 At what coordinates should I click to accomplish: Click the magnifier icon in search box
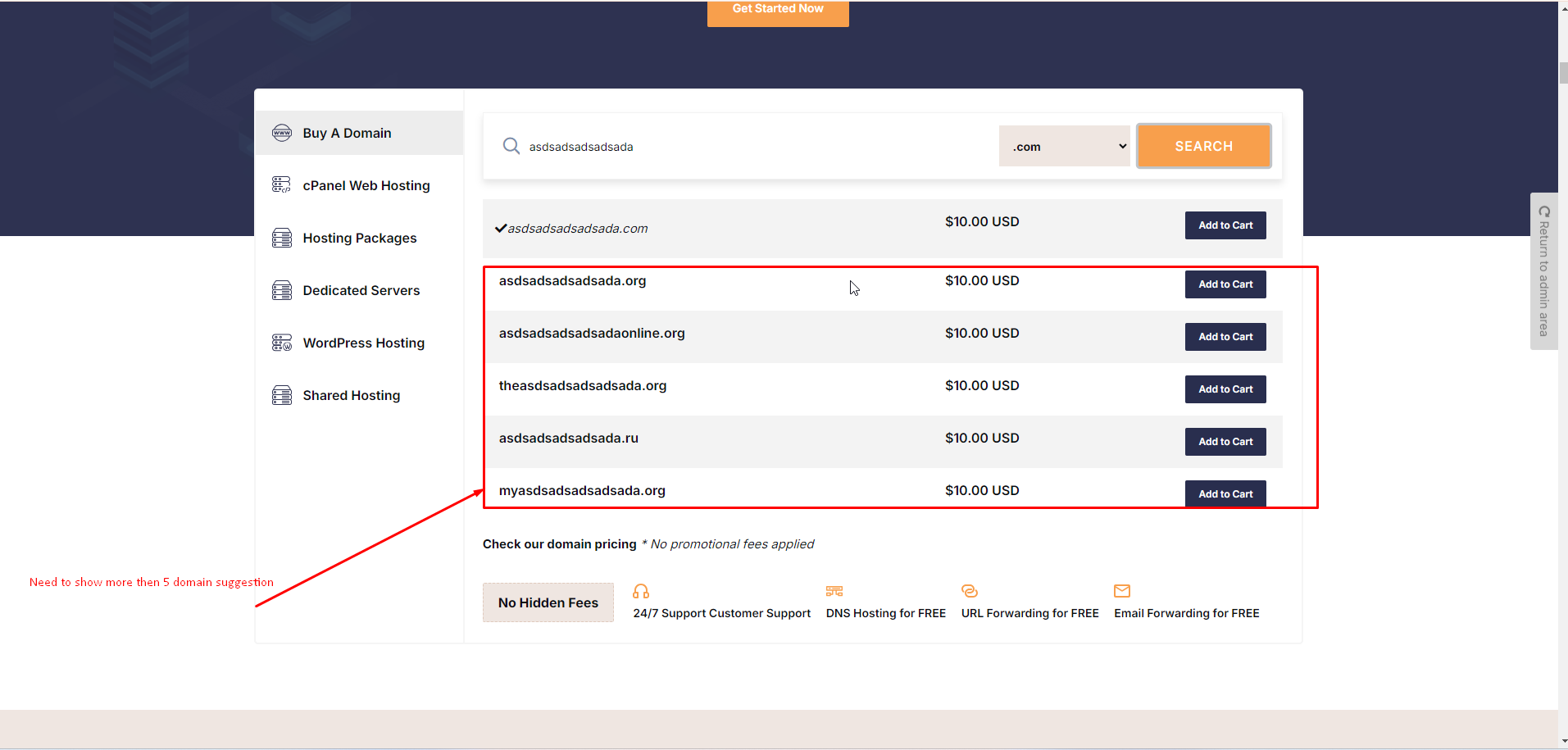[511, 146]
